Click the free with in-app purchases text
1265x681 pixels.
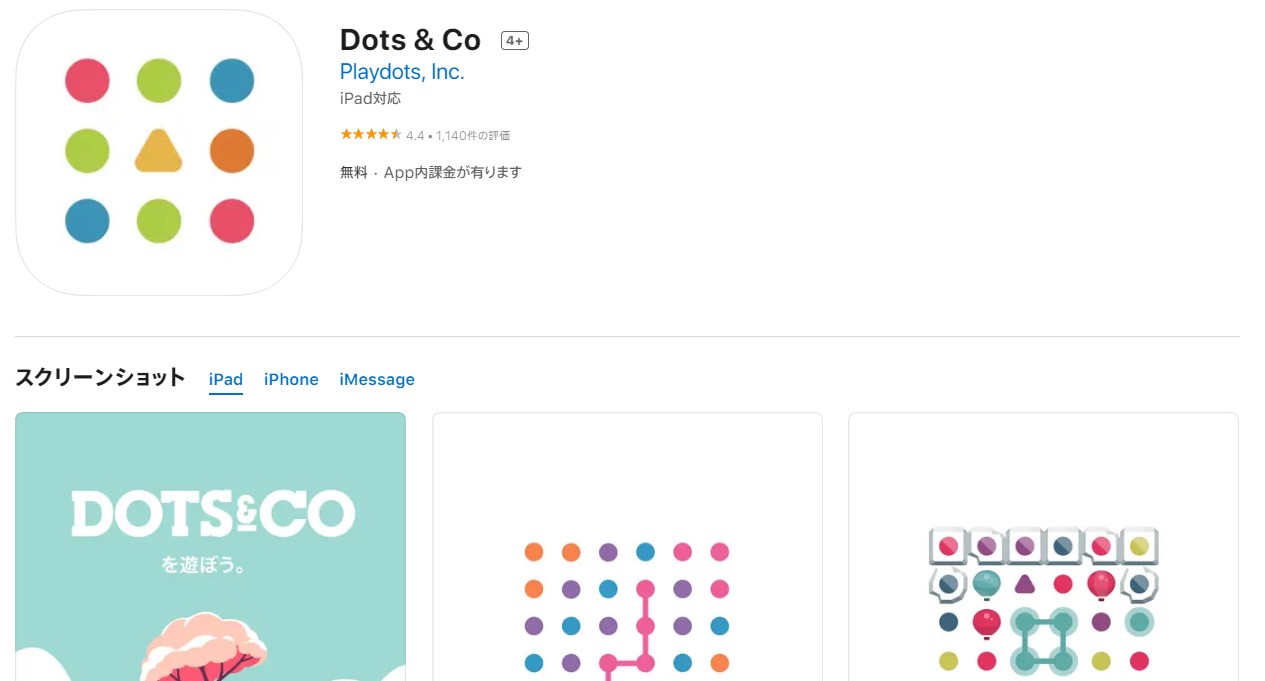pos(431,172)
